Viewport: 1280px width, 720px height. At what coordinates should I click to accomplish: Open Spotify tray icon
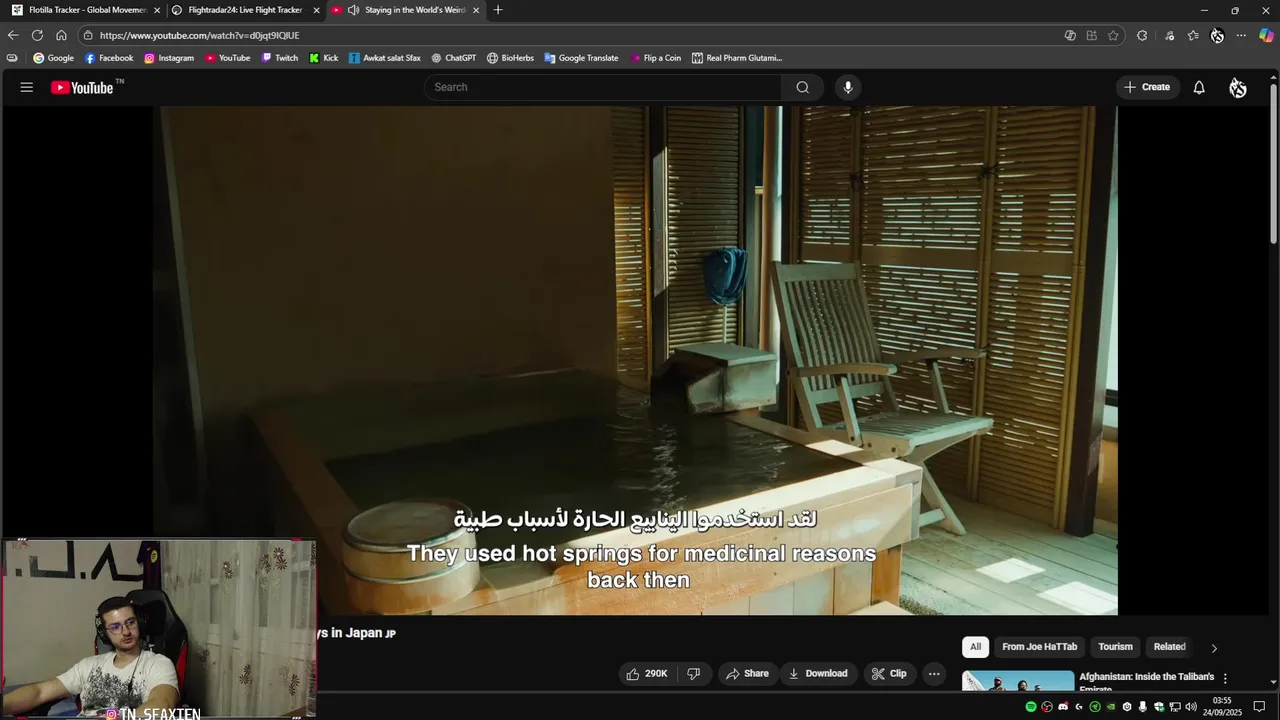[x=1031, y=707]
